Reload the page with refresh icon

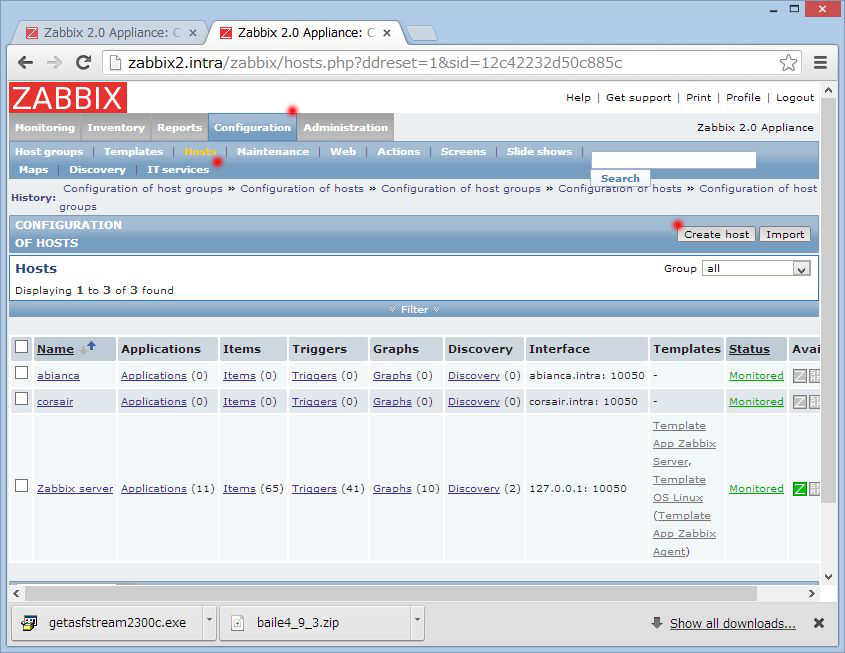point(83,62)
